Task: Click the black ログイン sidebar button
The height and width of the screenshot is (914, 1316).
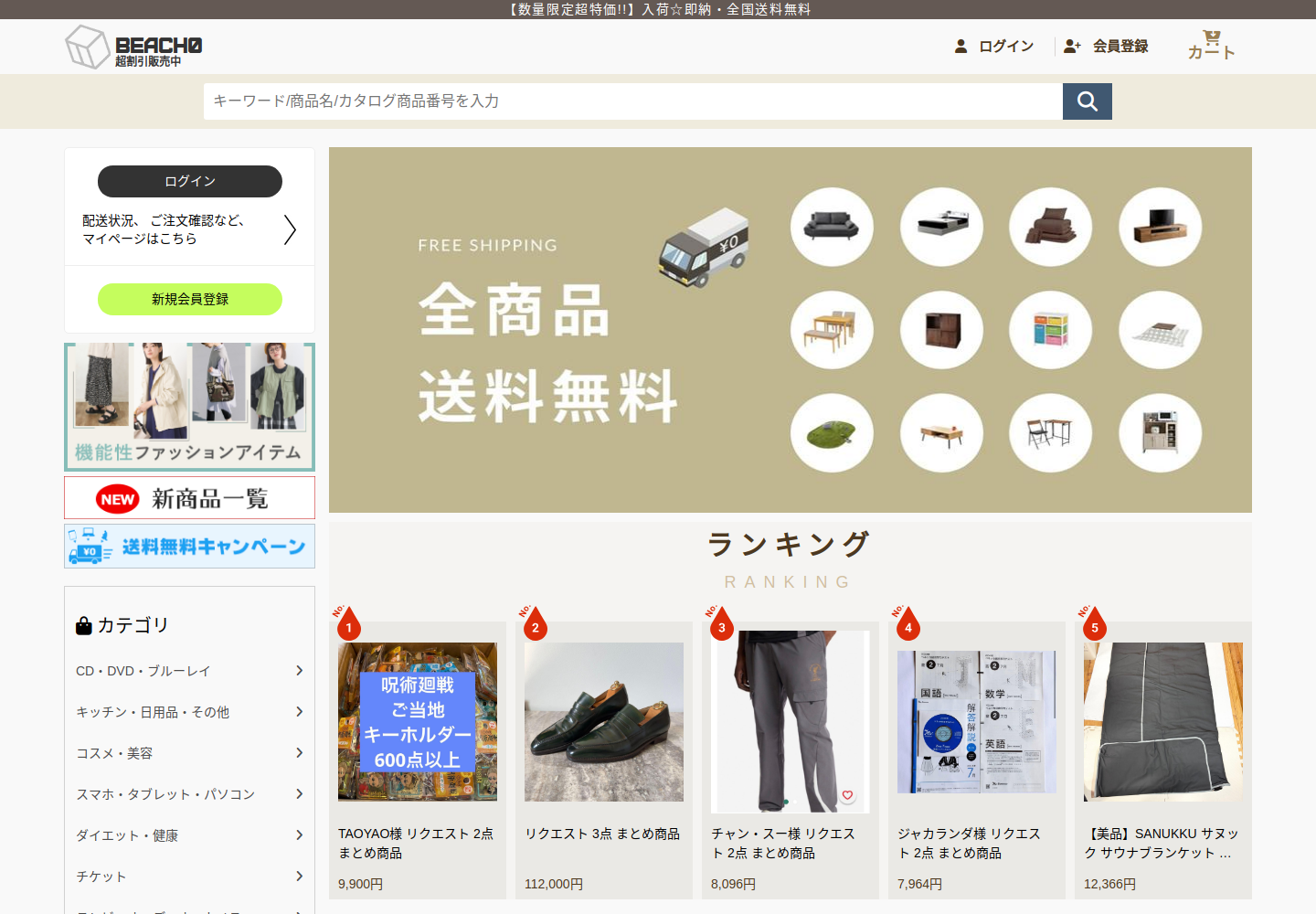Action: point(190,181)
